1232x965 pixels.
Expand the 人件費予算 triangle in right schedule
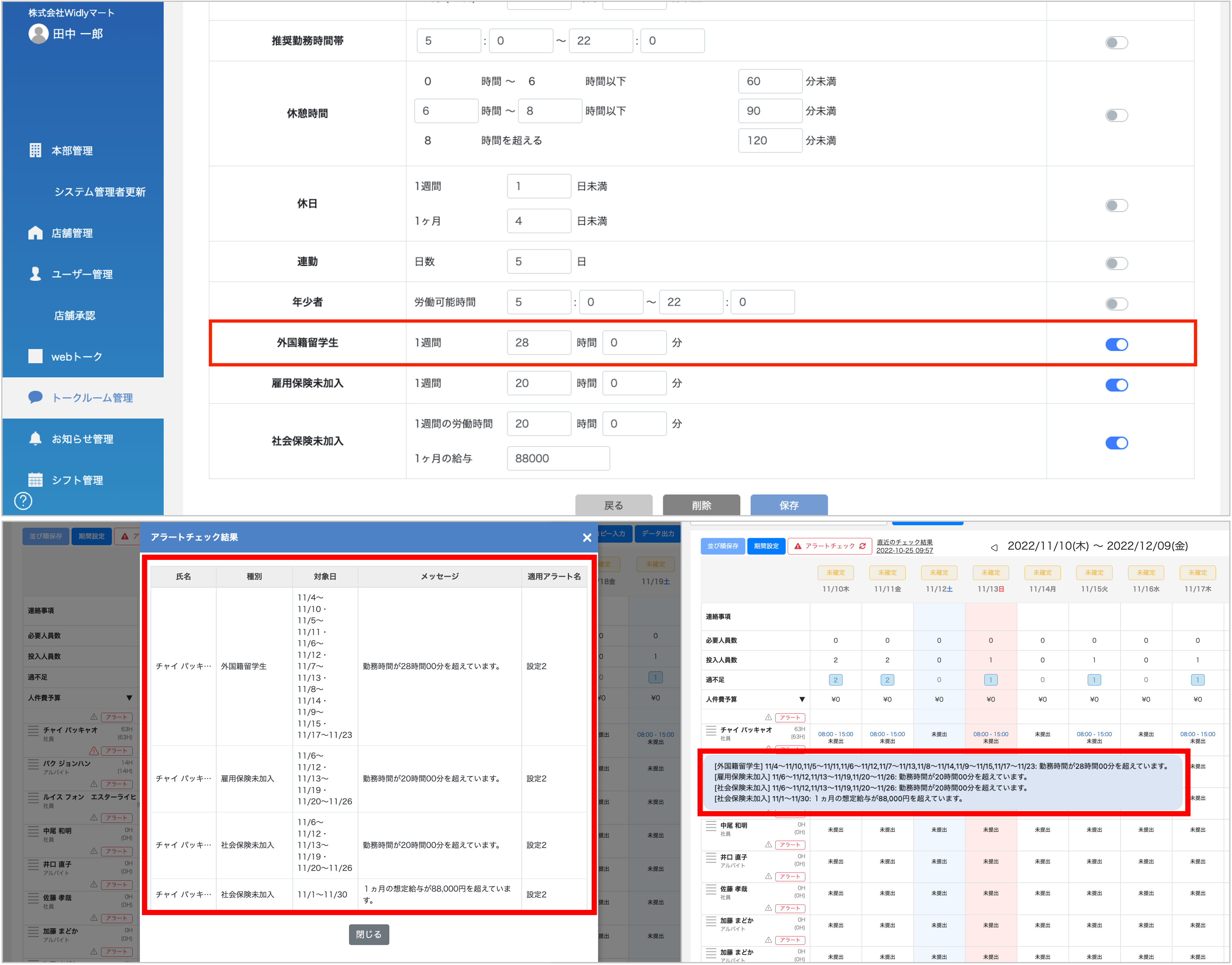point(802,700)
